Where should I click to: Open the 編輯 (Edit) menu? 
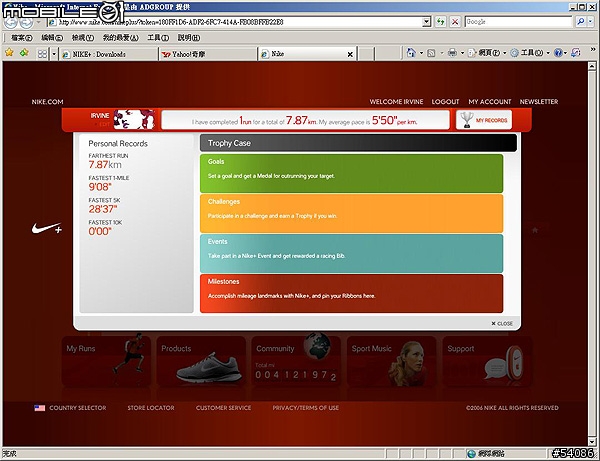pyautogui.click(x=52, y=37)
